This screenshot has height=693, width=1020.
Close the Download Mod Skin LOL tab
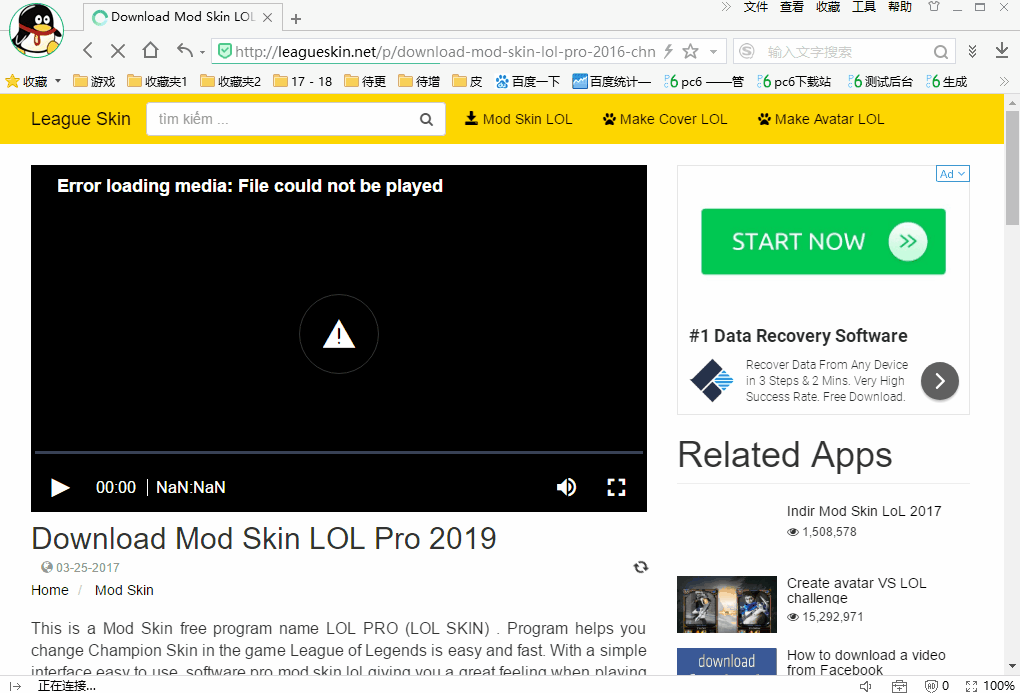point(267,18)
